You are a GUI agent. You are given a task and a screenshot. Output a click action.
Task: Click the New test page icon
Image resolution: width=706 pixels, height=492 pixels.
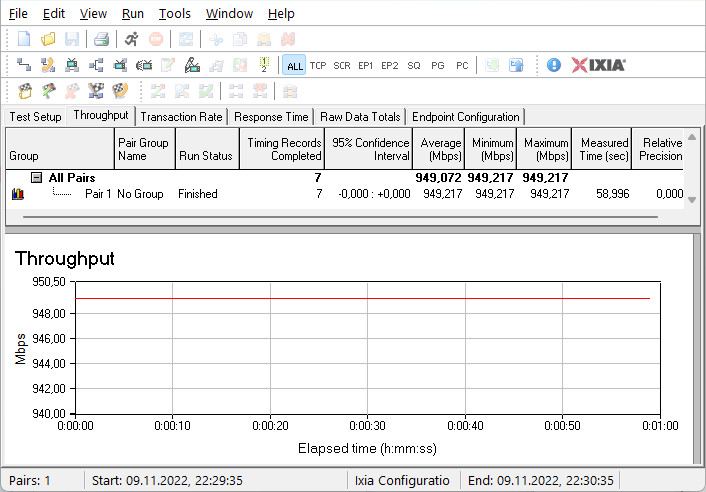24,39
